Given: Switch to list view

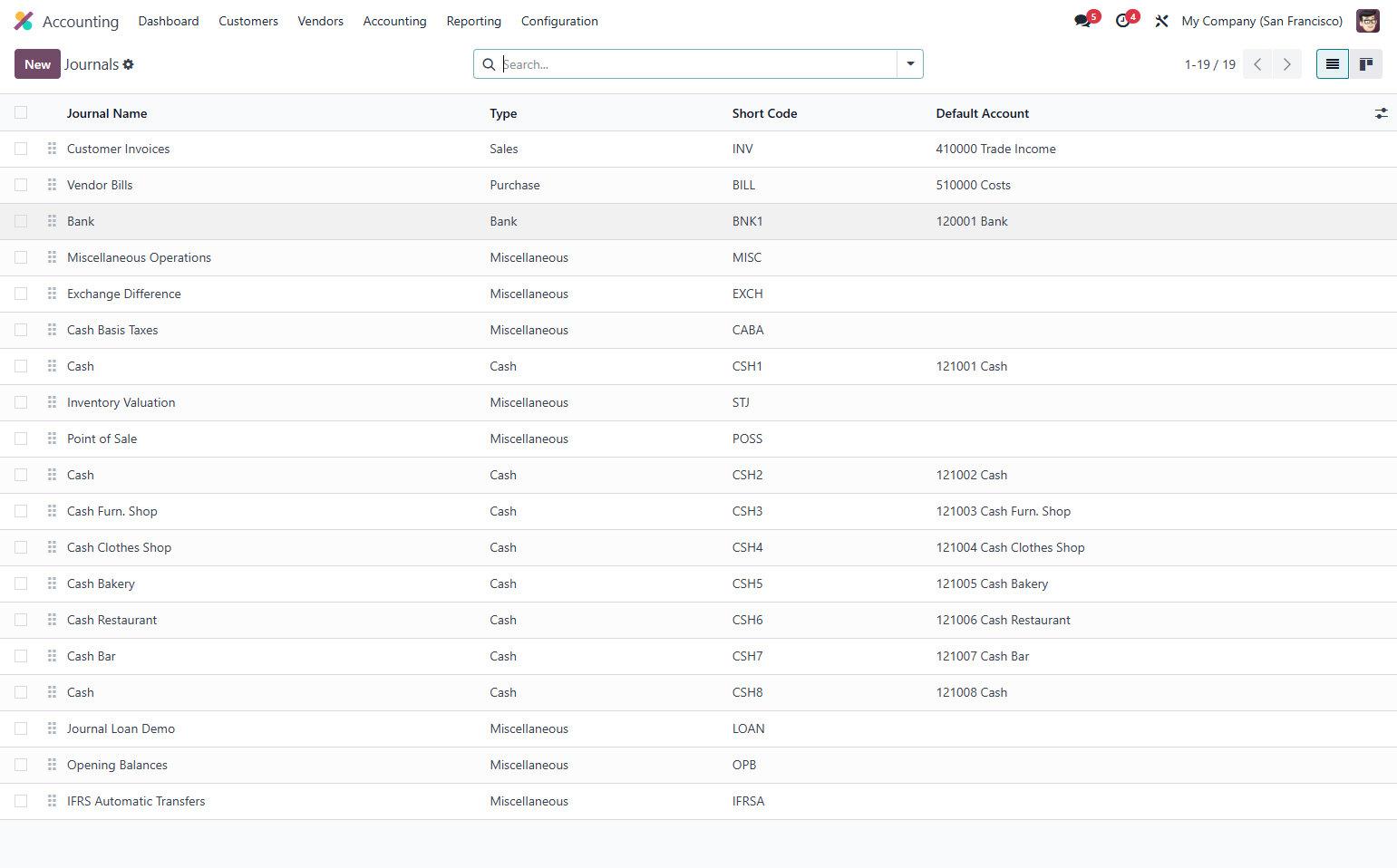Looking at the screenshot, I should pyautogui.click(x=1333, y=64).
